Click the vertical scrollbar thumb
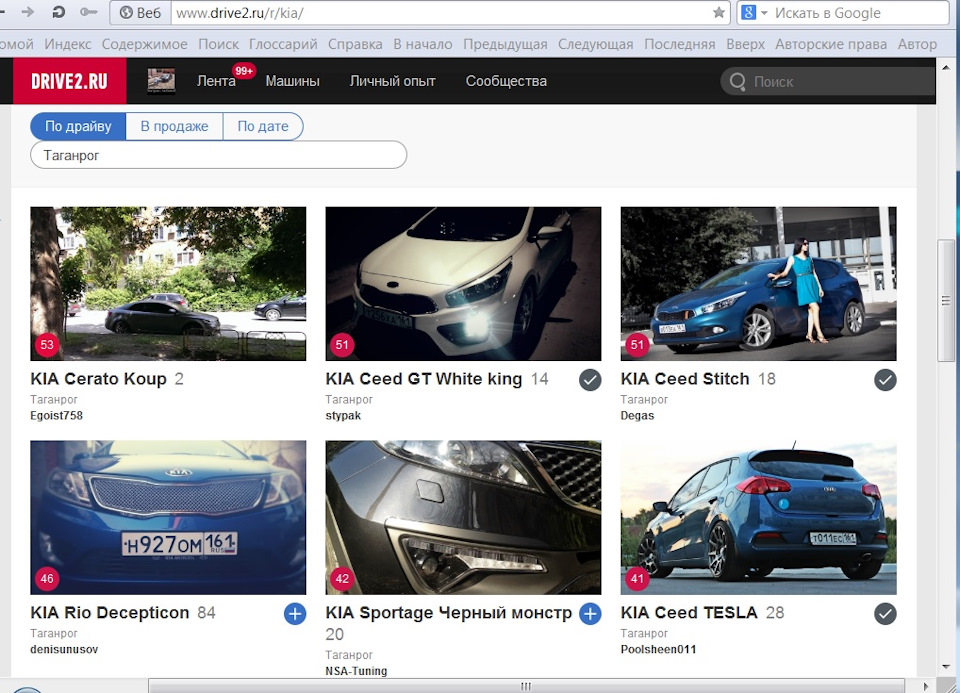The height and width of the screenshot is (693, 960). pos(946,301)
